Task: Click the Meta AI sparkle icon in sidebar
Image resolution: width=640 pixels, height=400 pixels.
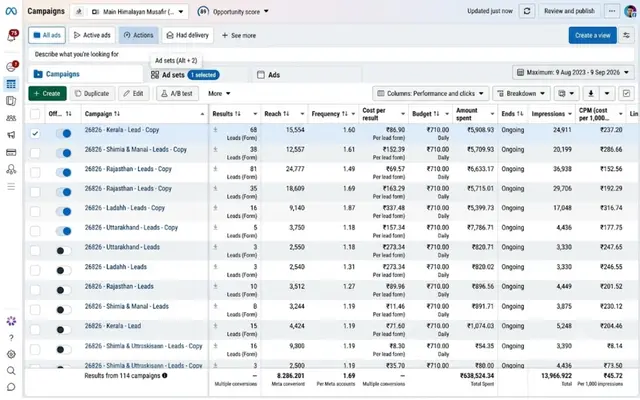Action: [11, 321]
